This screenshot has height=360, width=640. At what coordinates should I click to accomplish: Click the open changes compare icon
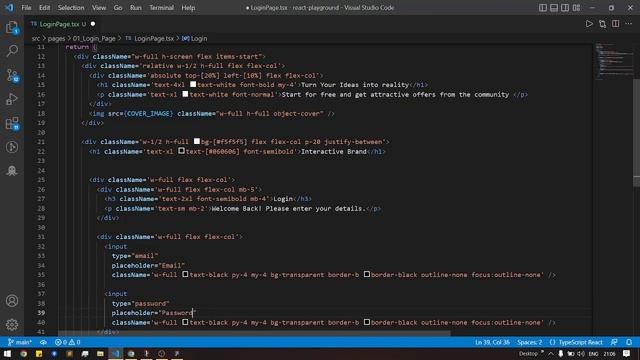click(x=602, y=24)
